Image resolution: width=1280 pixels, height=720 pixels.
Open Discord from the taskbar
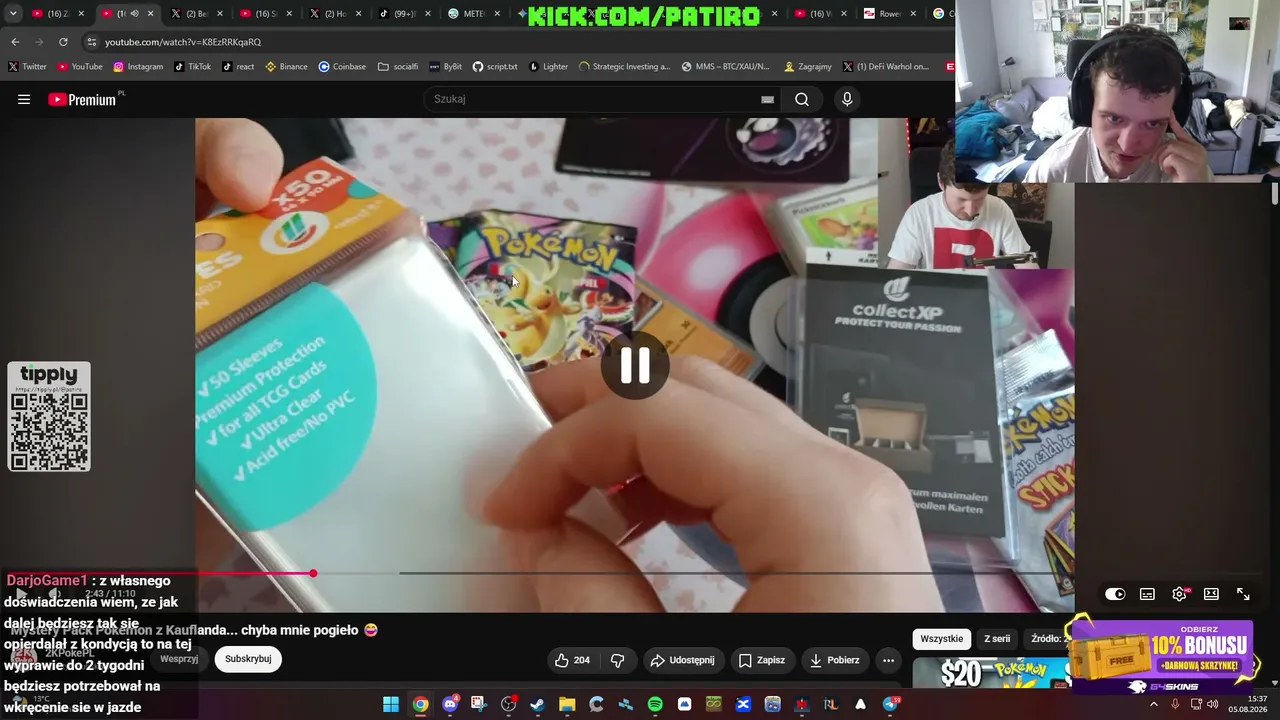(450, 704)
